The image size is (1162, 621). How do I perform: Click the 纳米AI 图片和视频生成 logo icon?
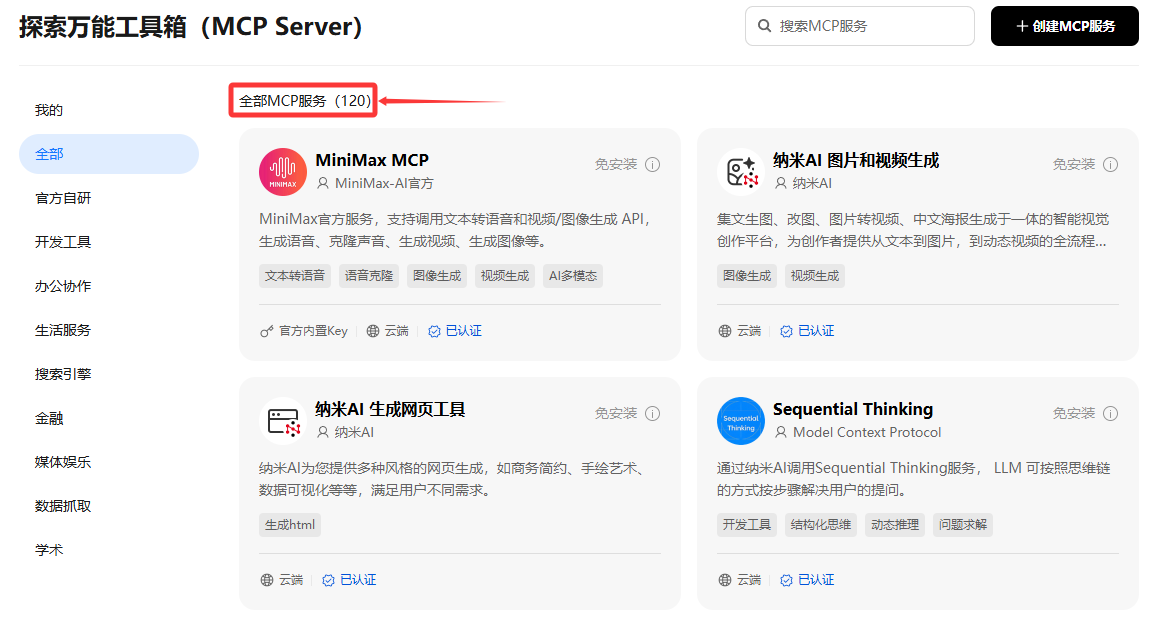point(740,172)
